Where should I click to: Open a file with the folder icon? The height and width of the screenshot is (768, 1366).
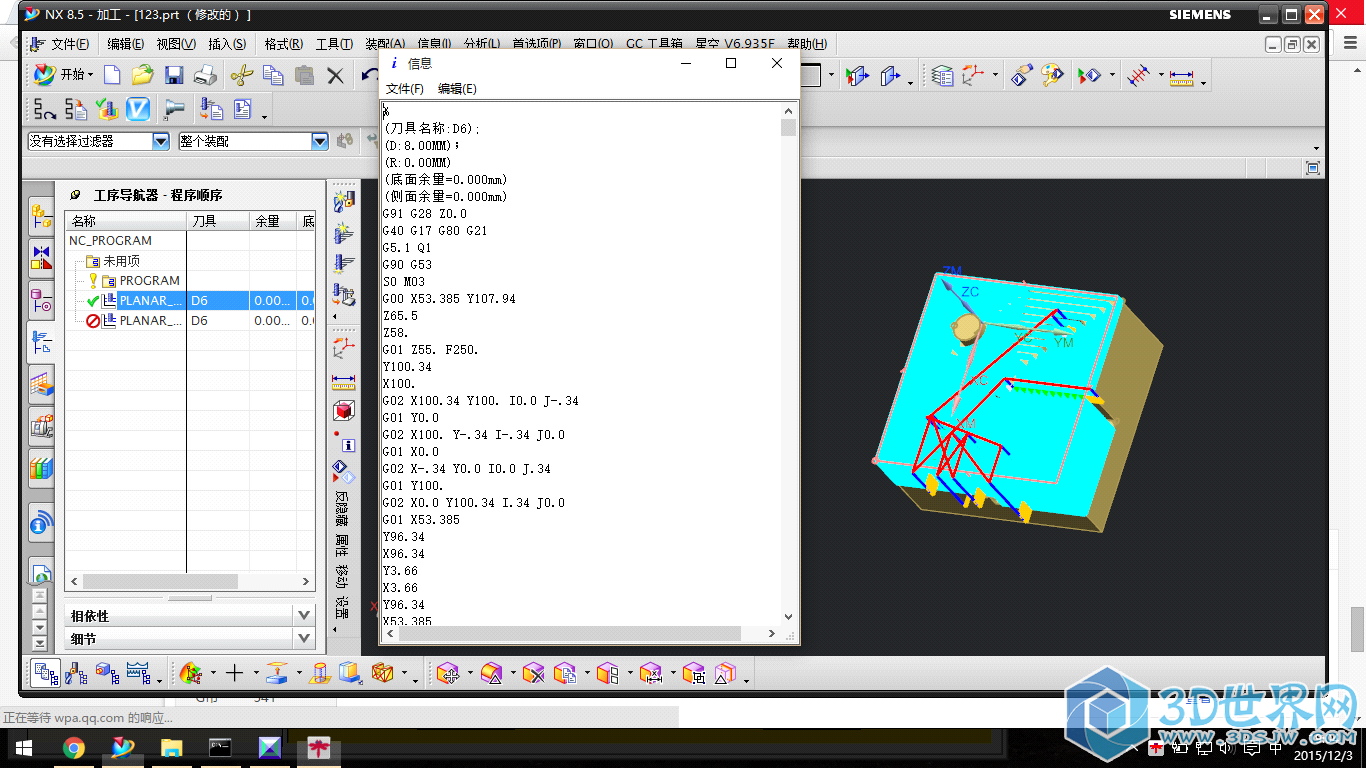pos(142,75)
